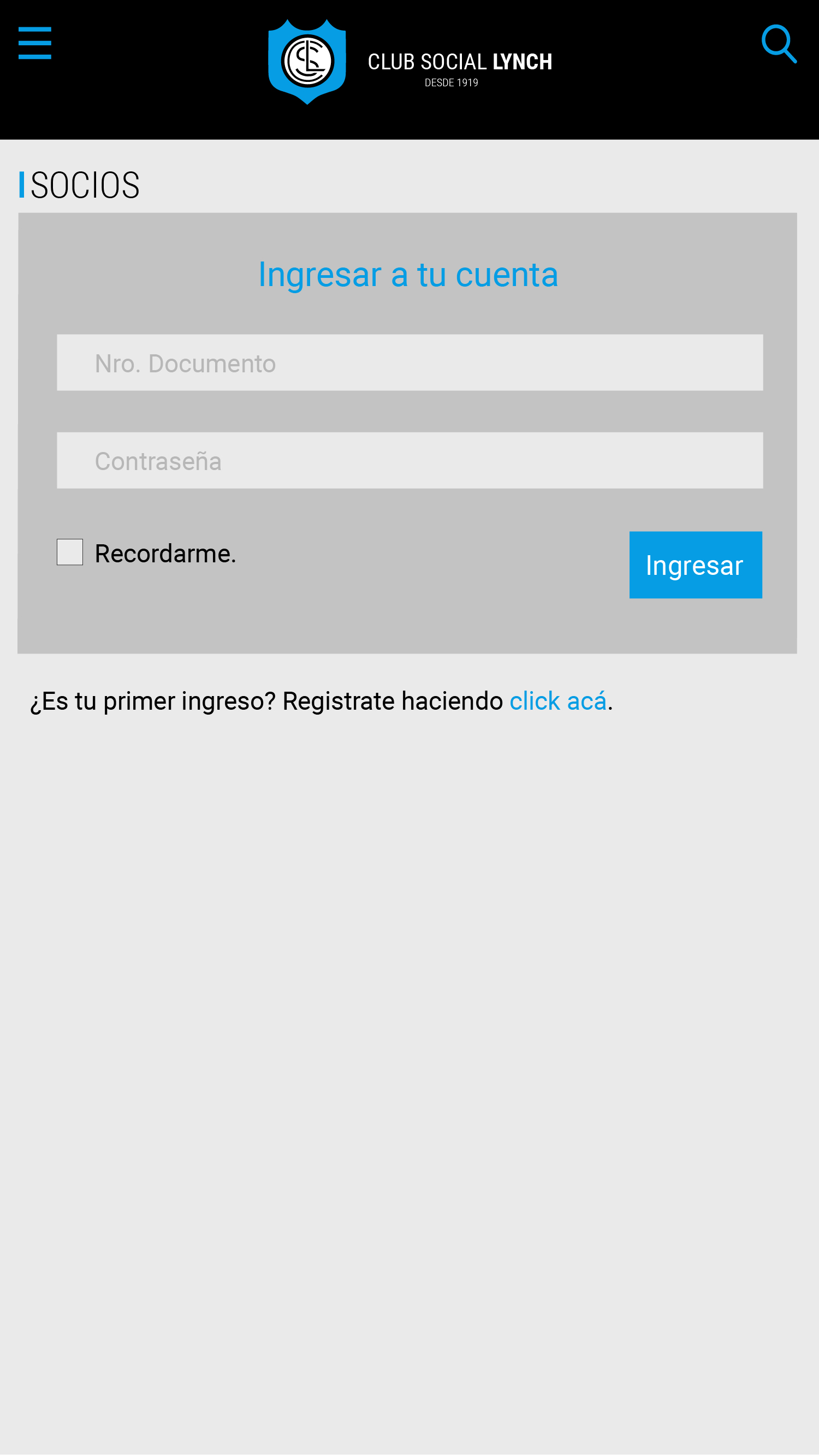Follow the click acá registration link

[558, 701]
